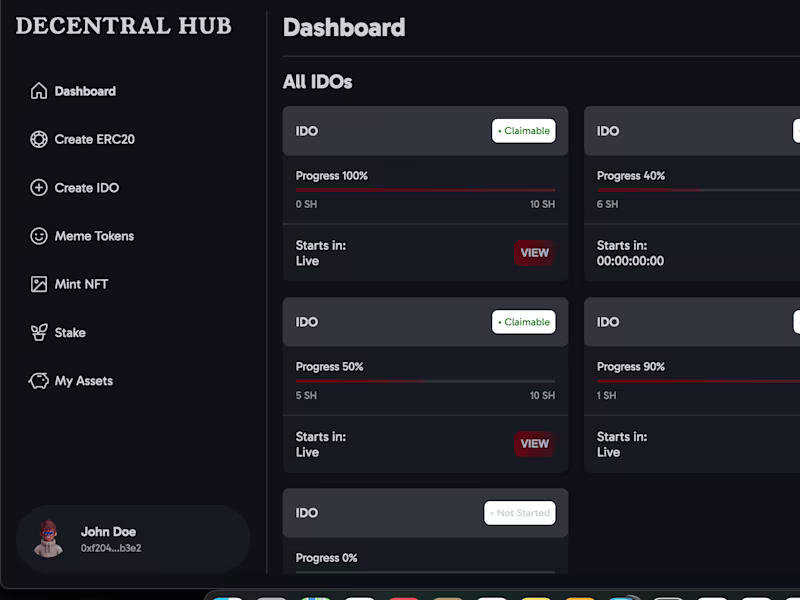Open the John Doe wallet profile card
The image size is (800, 600).
(x=133, y=539)
